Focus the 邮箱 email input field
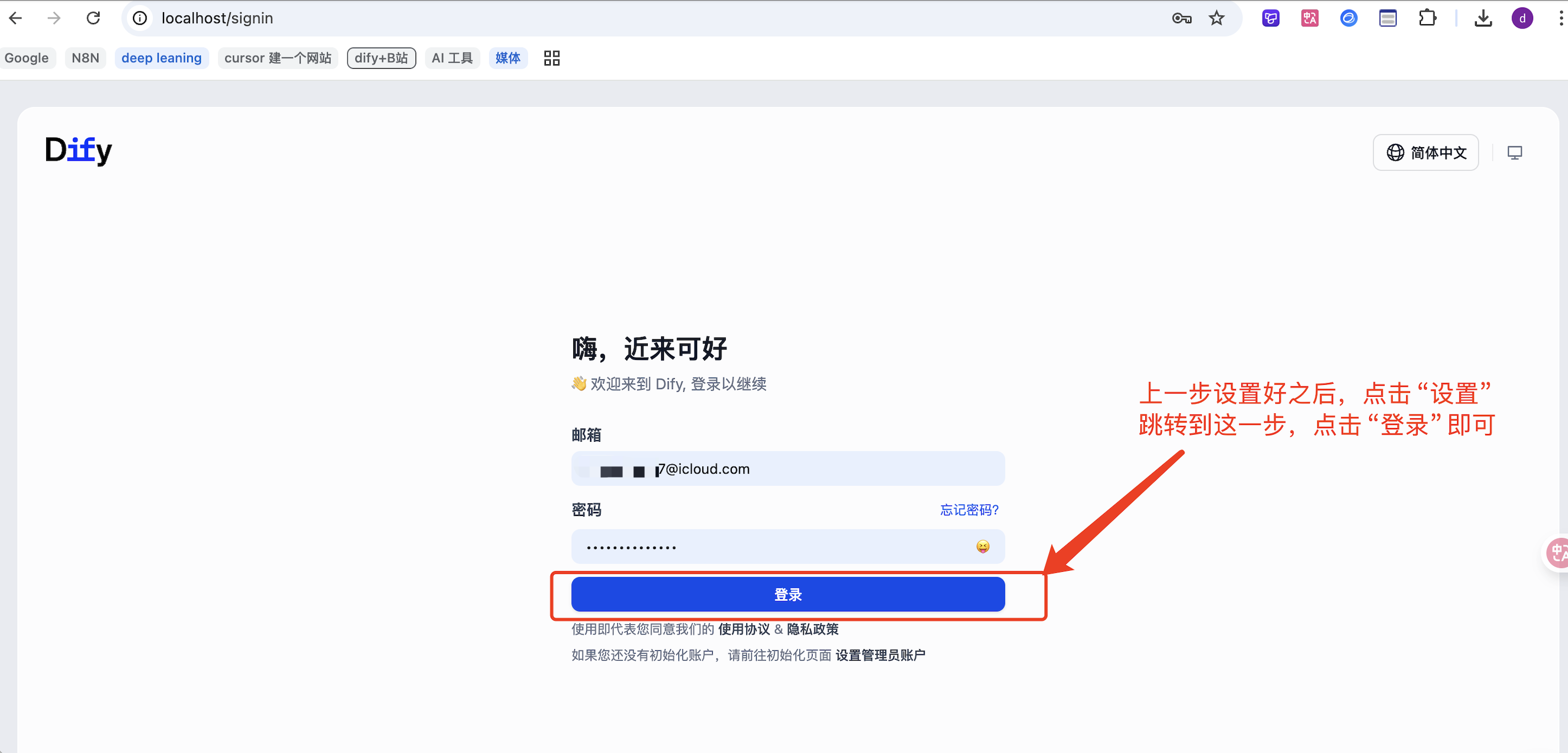Screen dimensions: 1568x753 click(788, 469)
